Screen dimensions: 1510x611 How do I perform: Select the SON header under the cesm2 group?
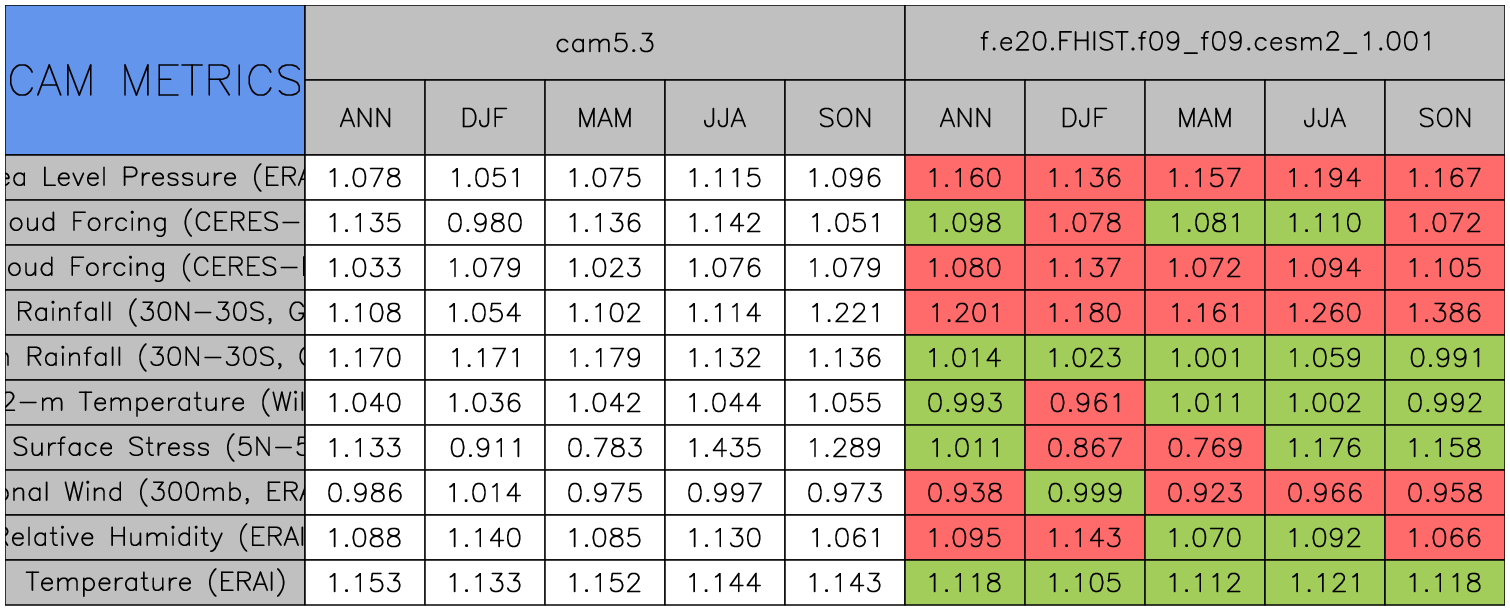(x=1445, y=118)
